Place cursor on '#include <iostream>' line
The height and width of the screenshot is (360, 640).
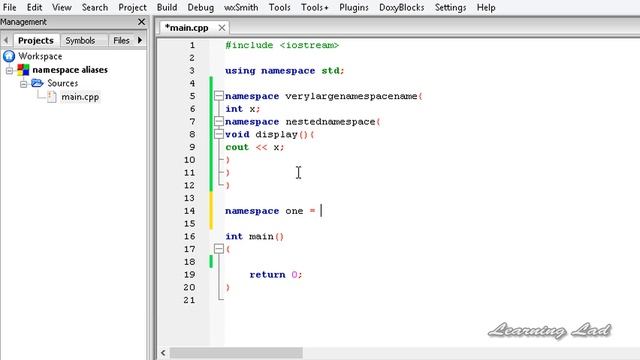(282, 45)
